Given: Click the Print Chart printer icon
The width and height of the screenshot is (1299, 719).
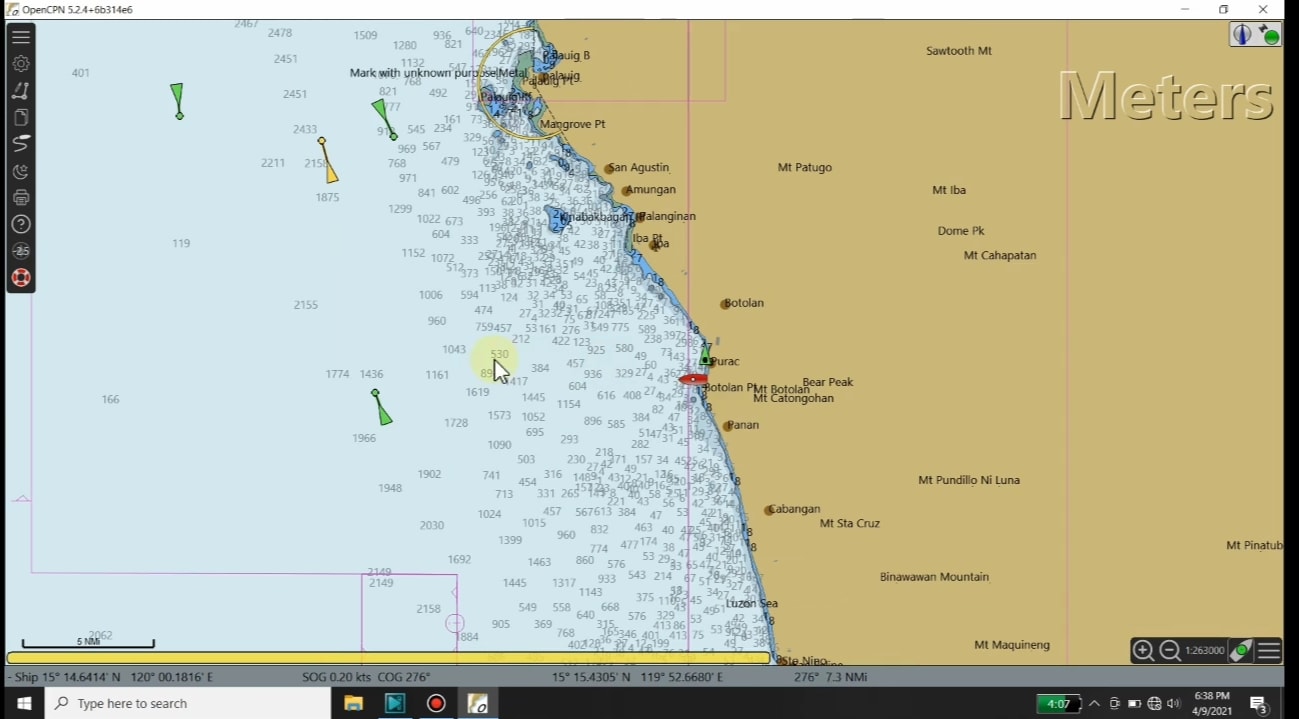Looking at the screenshot, I should click(x=21, y=197).
